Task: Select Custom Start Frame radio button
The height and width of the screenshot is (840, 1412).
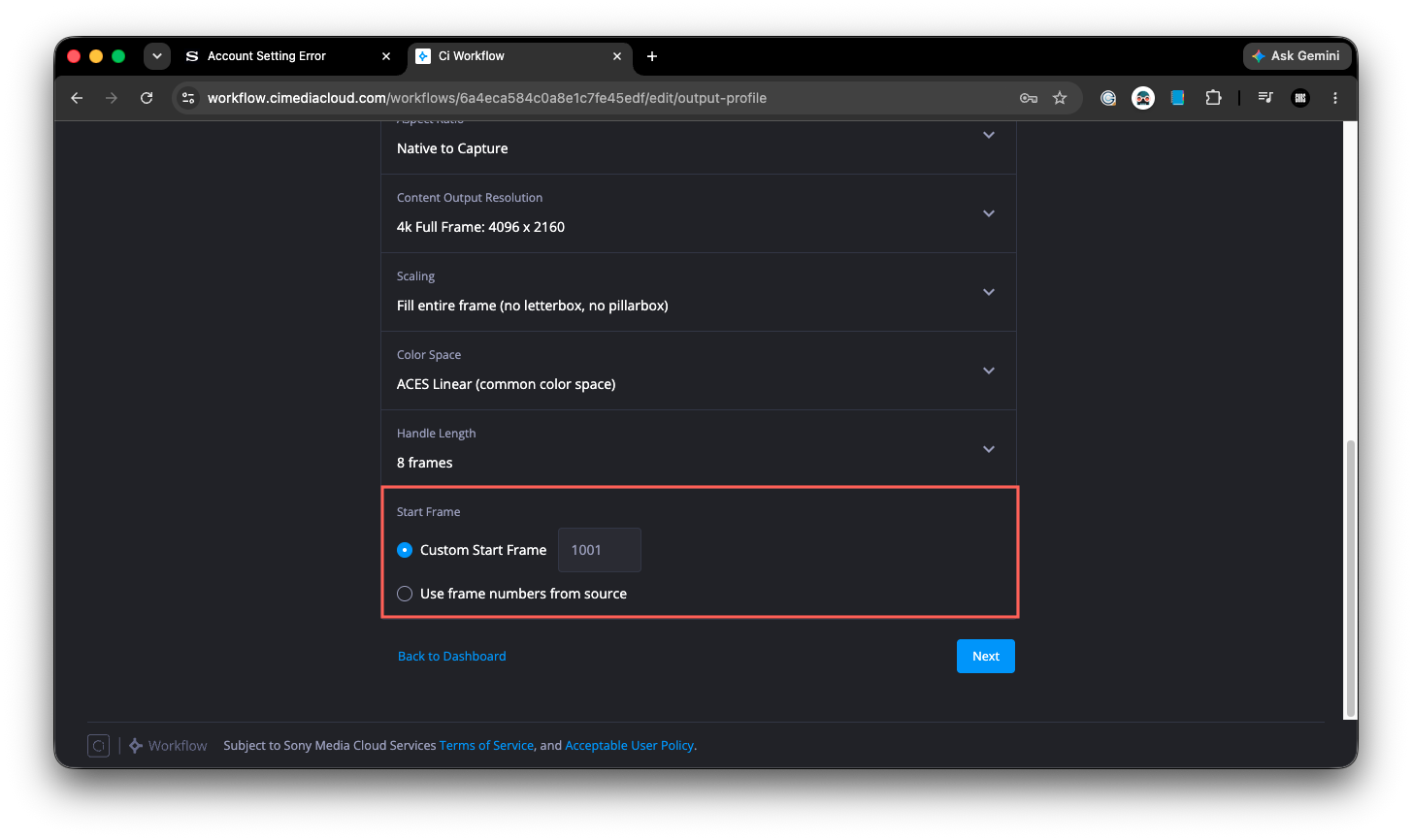Action: click(x=405, y=550)
